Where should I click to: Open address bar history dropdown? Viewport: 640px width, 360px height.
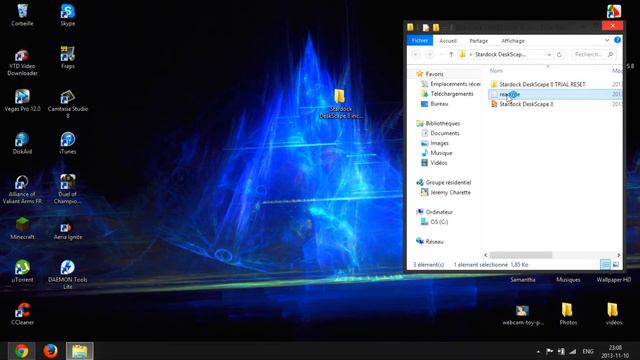click(x=549, y=54)
